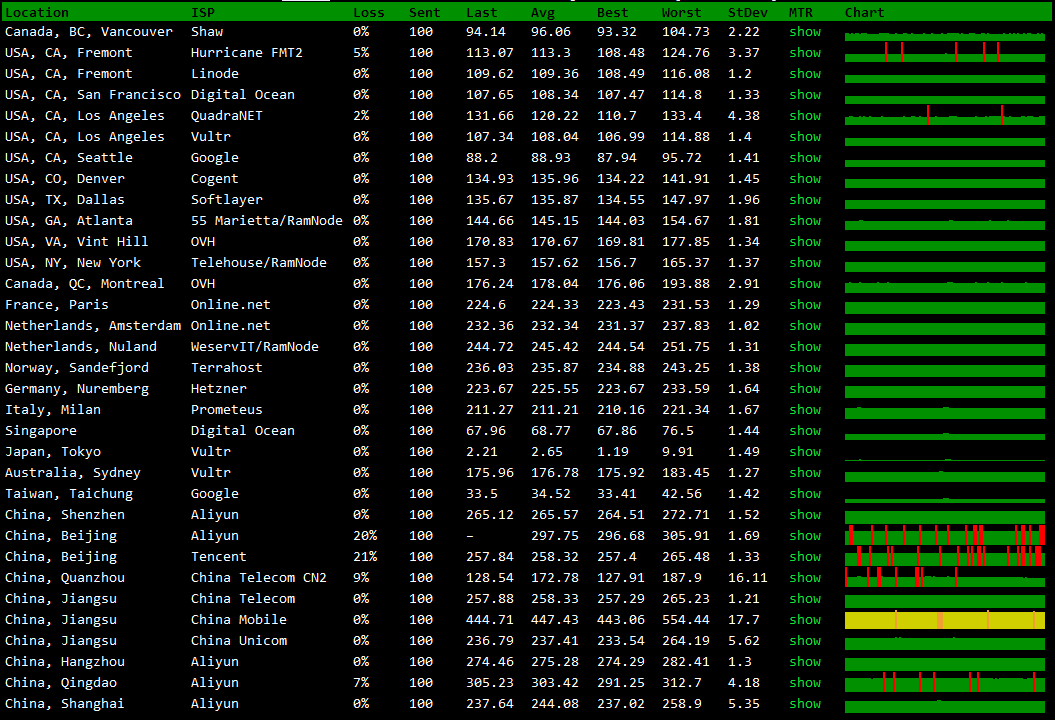
Task: Click show for San Francisco Digital Ocean
Action: tap(805, 95)
